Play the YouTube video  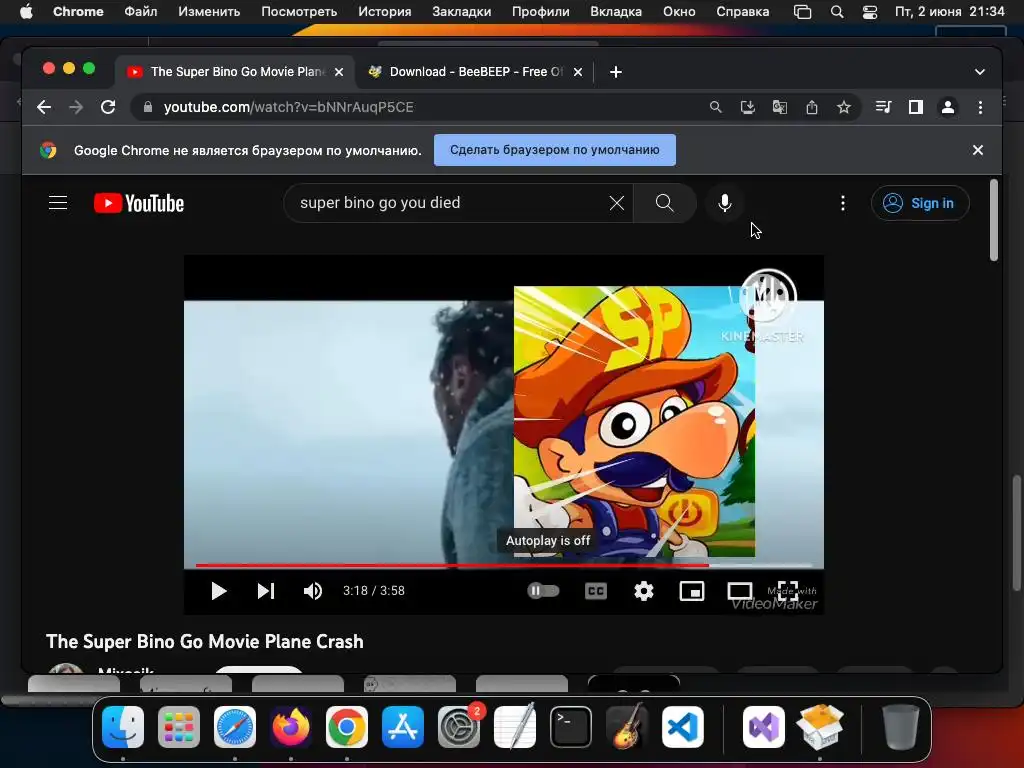click(x=219, y=591)
